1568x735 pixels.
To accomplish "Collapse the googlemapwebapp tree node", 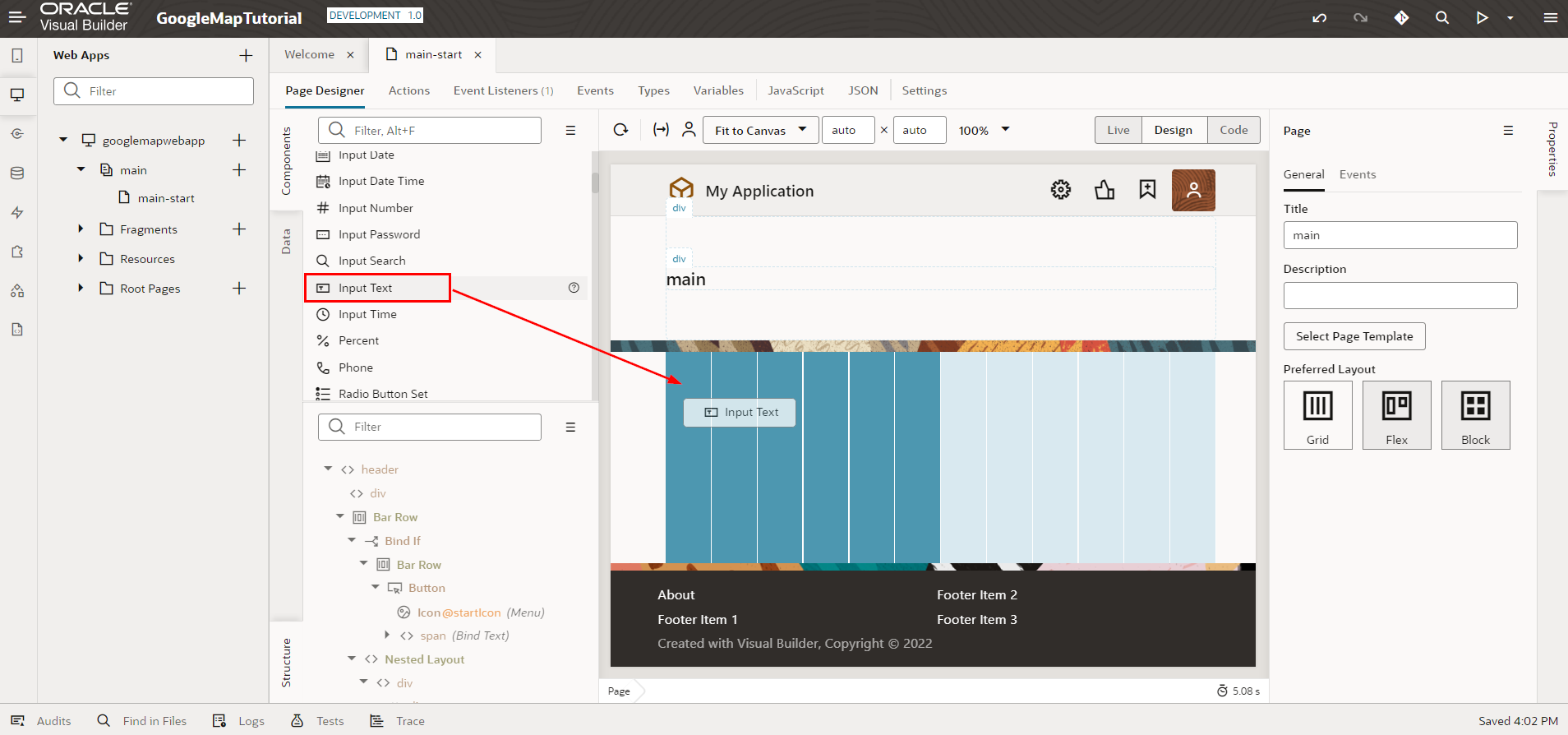I will click(63, 141).
